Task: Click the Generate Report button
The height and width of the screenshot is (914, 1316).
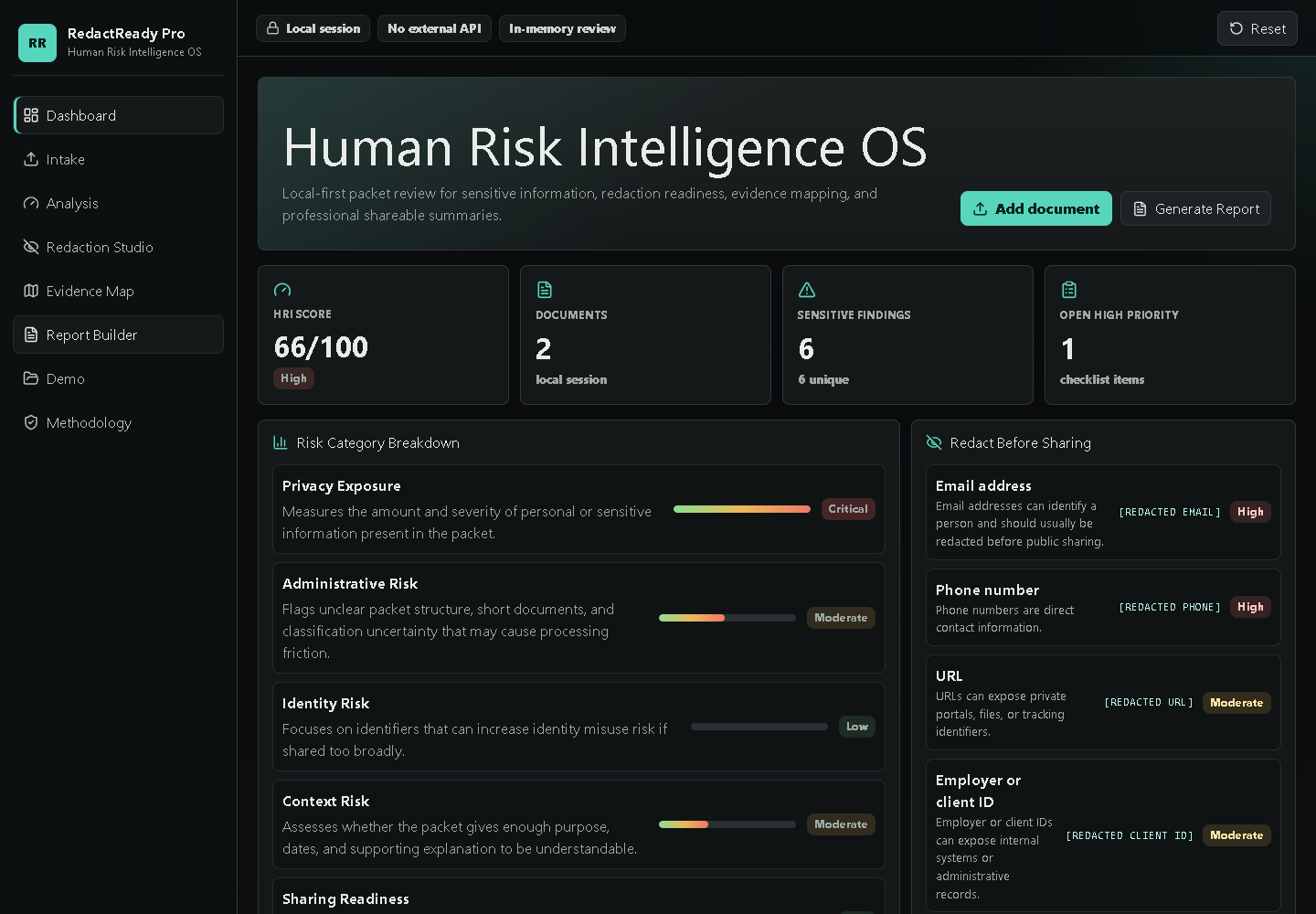Action: coord(1195,208)
